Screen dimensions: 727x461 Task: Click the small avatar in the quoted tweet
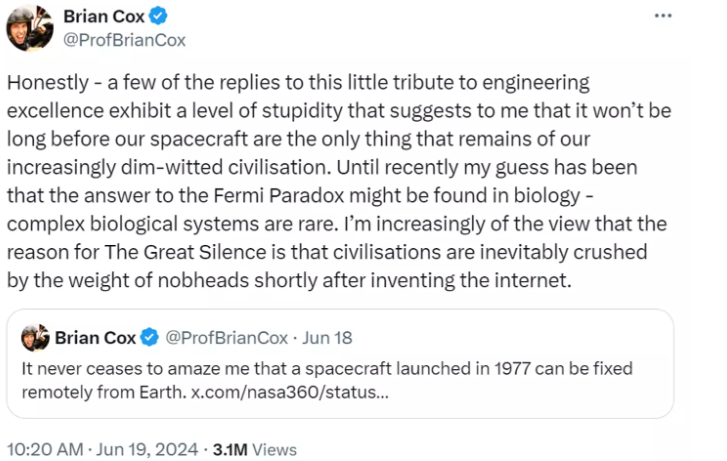35,337
